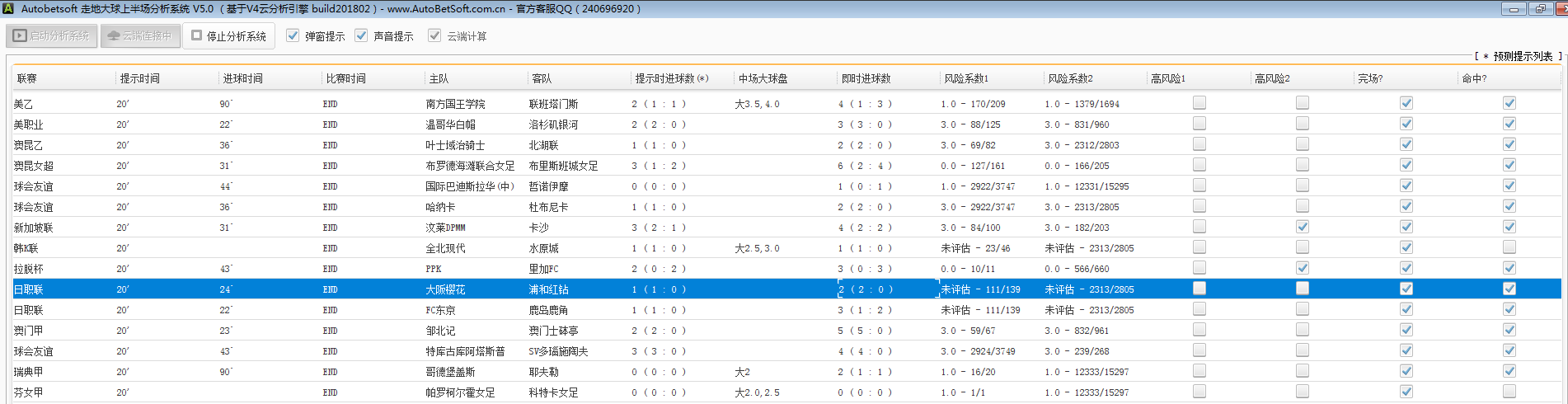Check the 命中? box in the 韩K联 row
Image resolution: width=1568 pixels, height=404 pixels.
point(1509,247)
